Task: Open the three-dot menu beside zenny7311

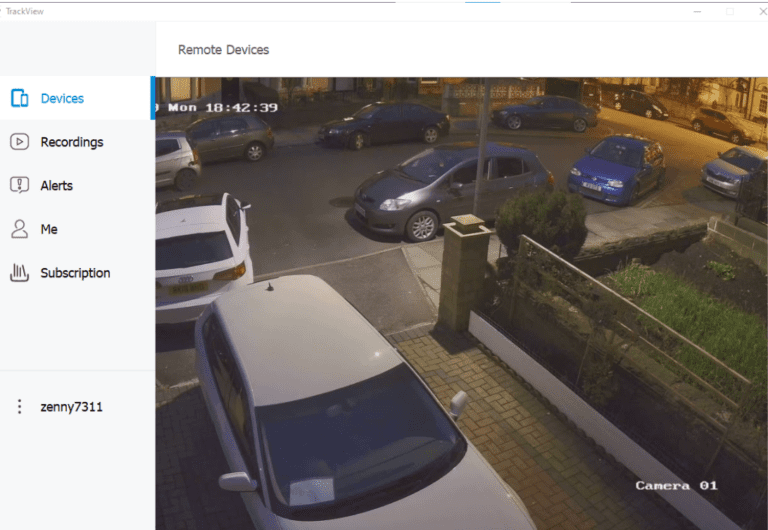Action: (20, 407)
